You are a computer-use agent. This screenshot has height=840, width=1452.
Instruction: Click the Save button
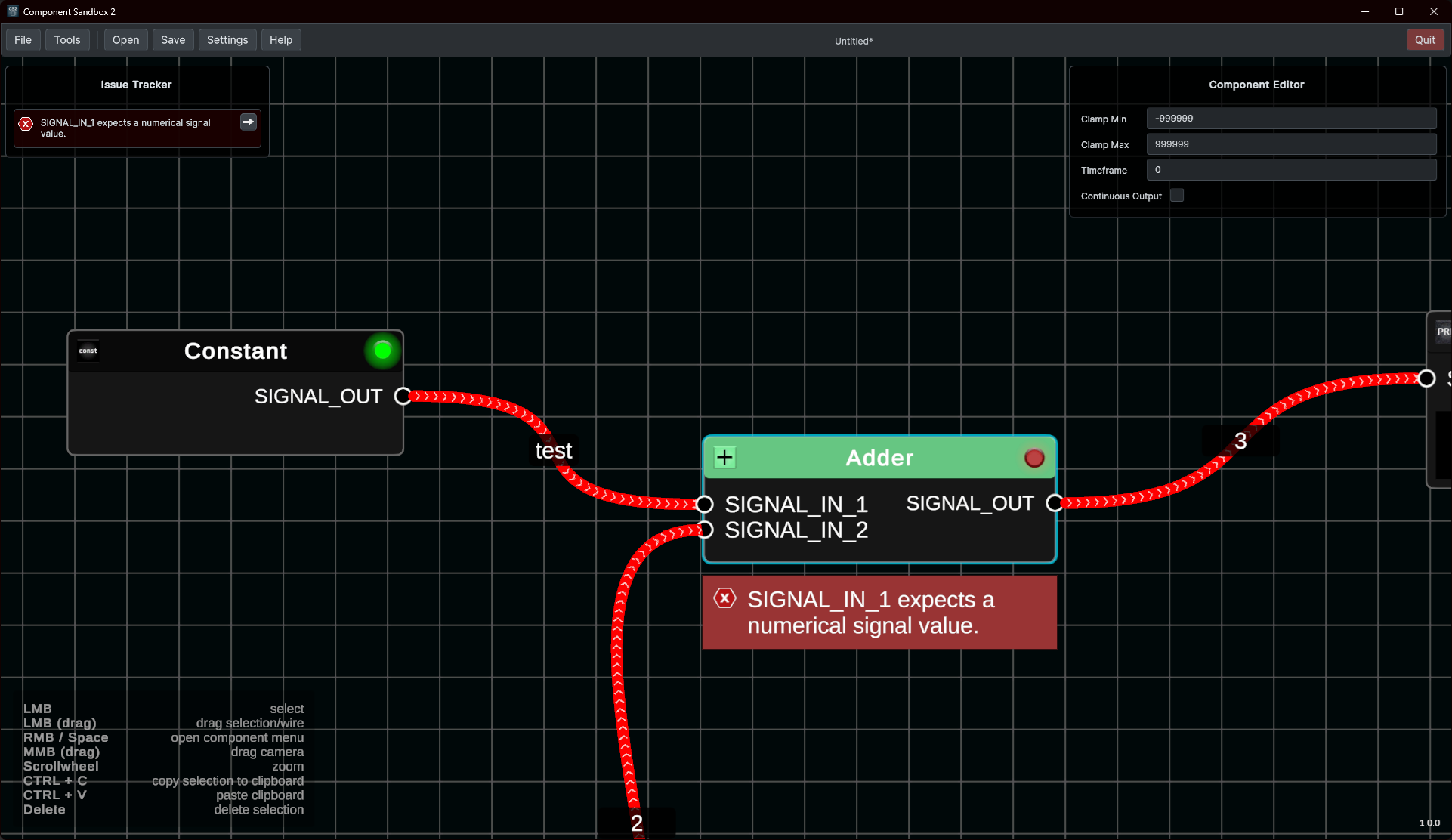pos(172,40)
